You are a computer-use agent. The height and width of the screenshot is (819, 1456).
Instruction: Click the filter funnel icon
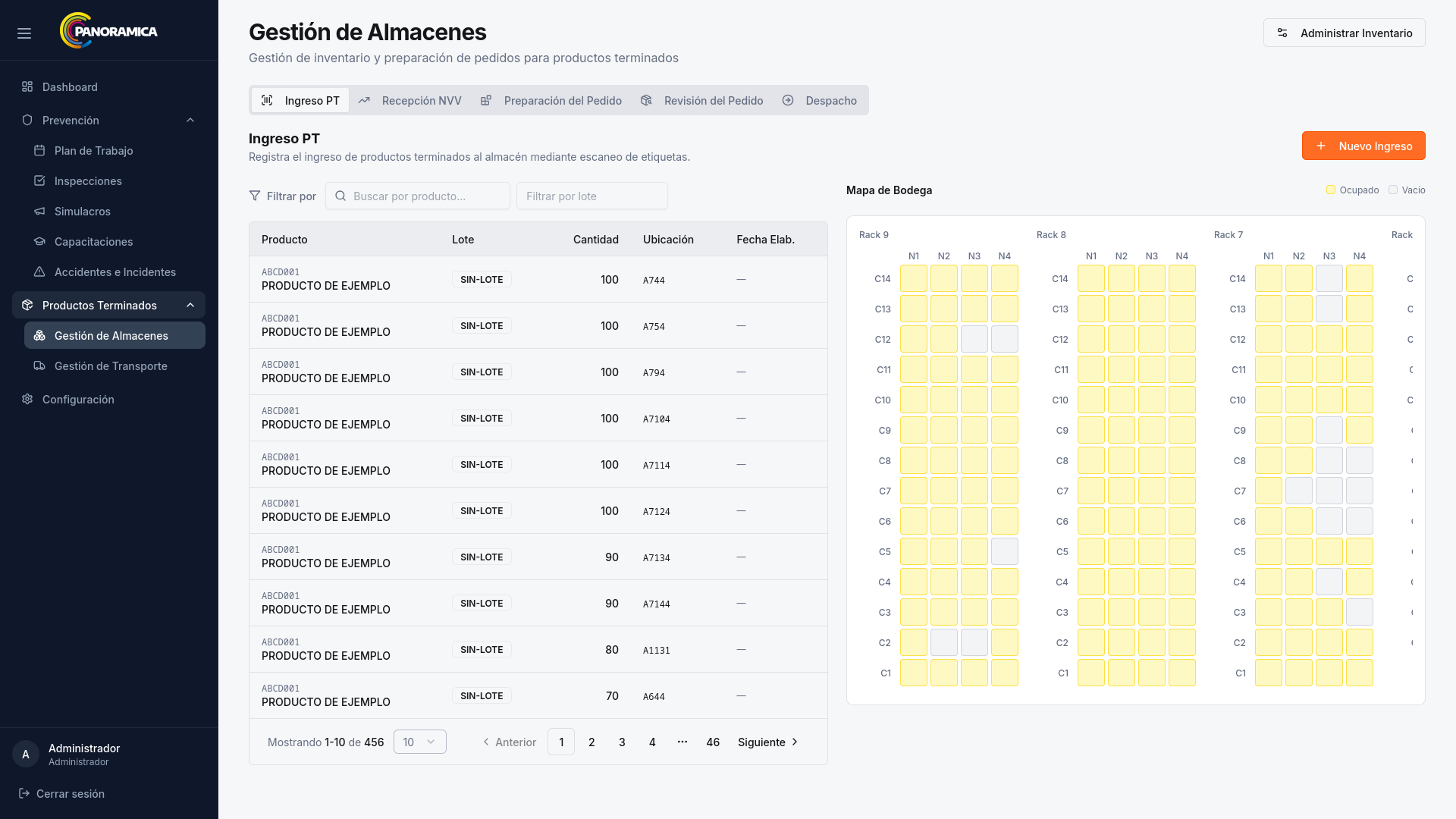[255, 196]
